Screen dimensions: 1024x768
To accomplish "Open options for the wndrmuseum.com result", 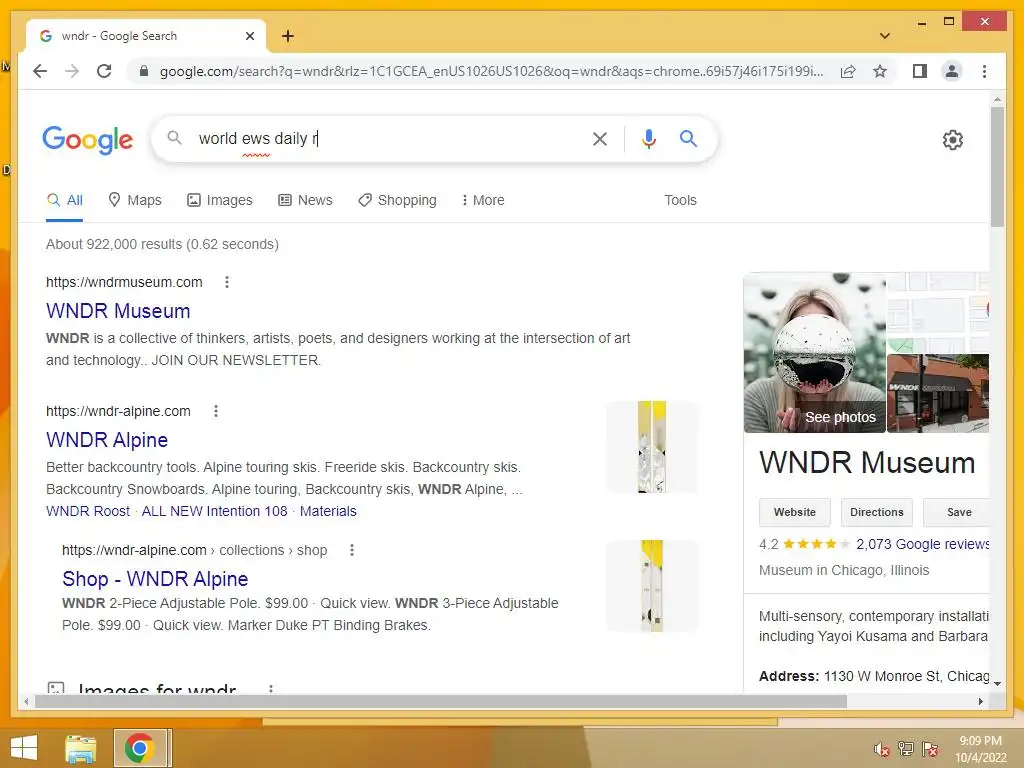I will pos(227,282).
